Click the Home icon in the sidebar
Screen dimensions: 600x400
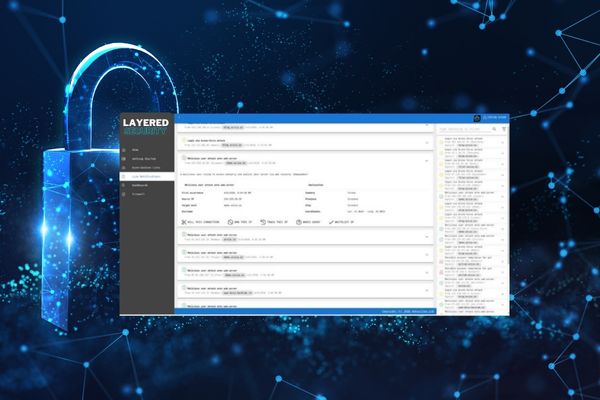click(125, 149)
